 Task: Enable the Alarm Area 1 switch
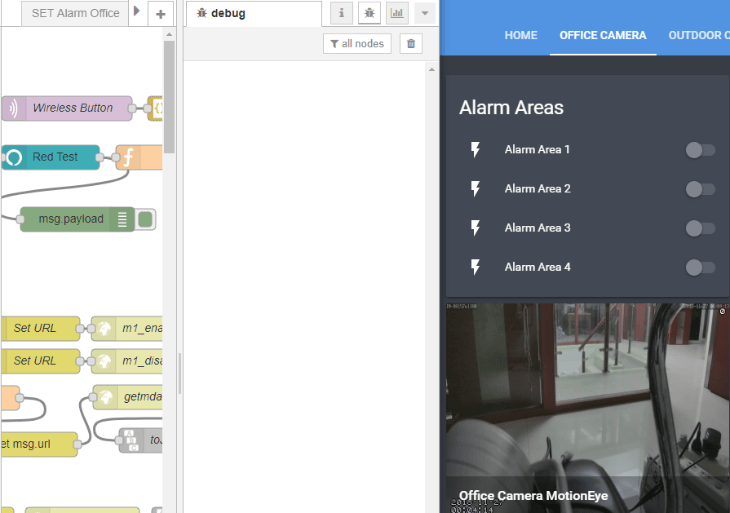coord(700,150)
